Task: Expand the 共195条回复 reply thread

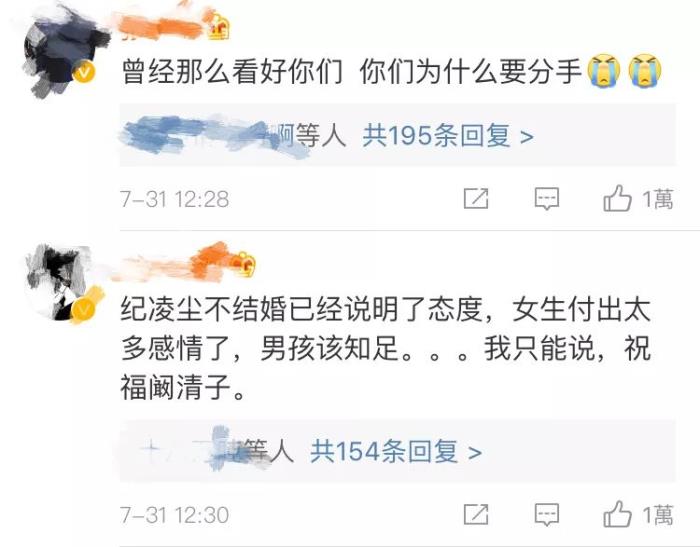Action: pyautogui.click(x=448, y=136)
